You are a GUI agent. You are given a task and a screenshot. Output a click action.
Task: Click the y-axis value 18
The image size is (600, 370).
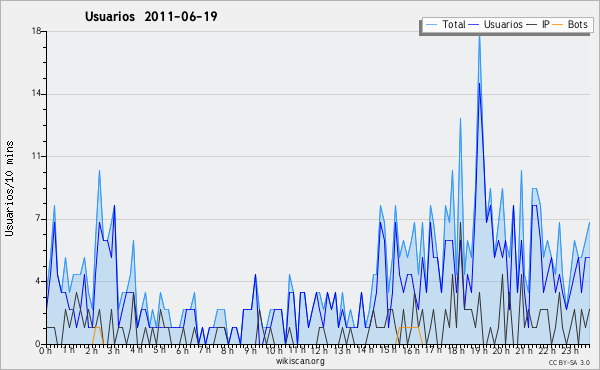point(36,31)
